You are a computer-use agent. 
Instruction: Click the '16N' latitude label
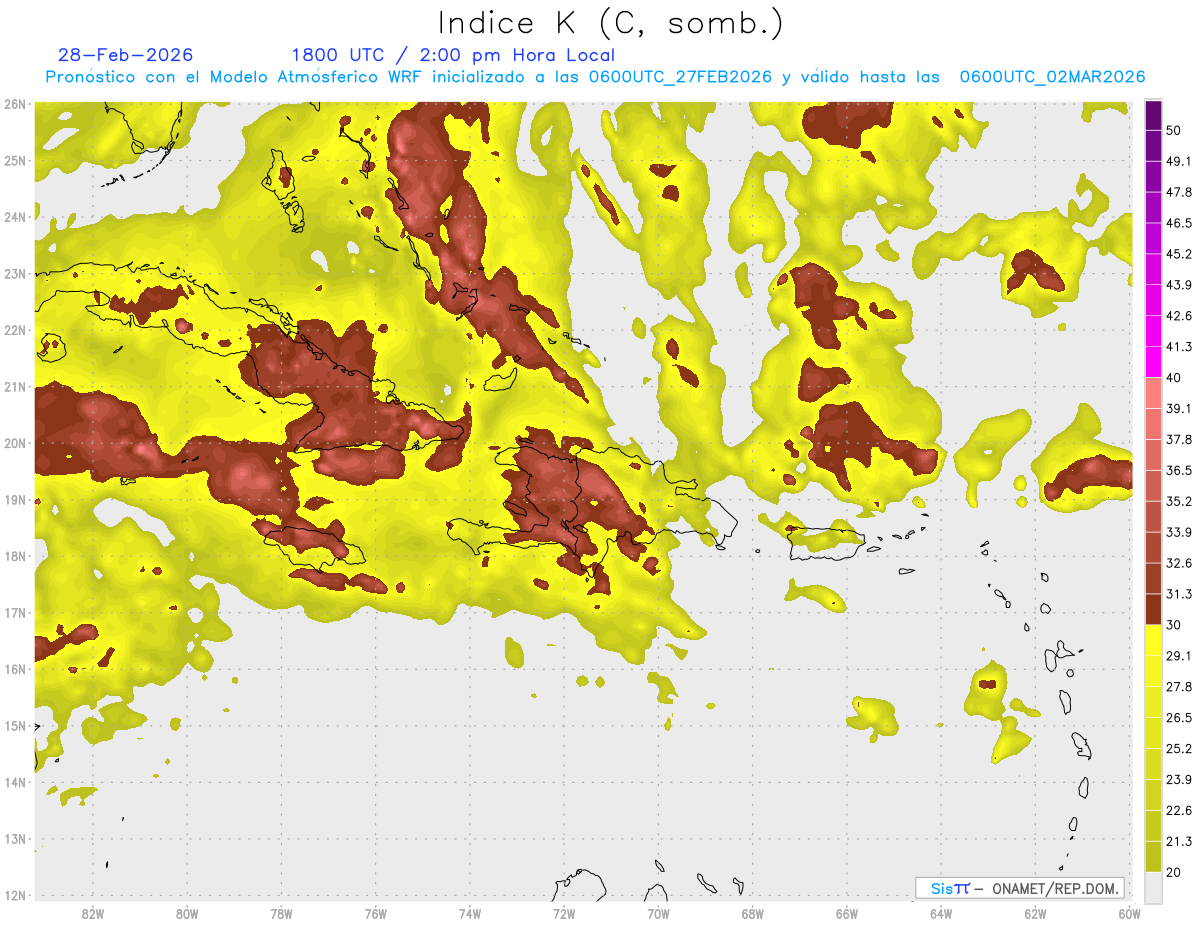pyautogui.click(x=15, y=669)
